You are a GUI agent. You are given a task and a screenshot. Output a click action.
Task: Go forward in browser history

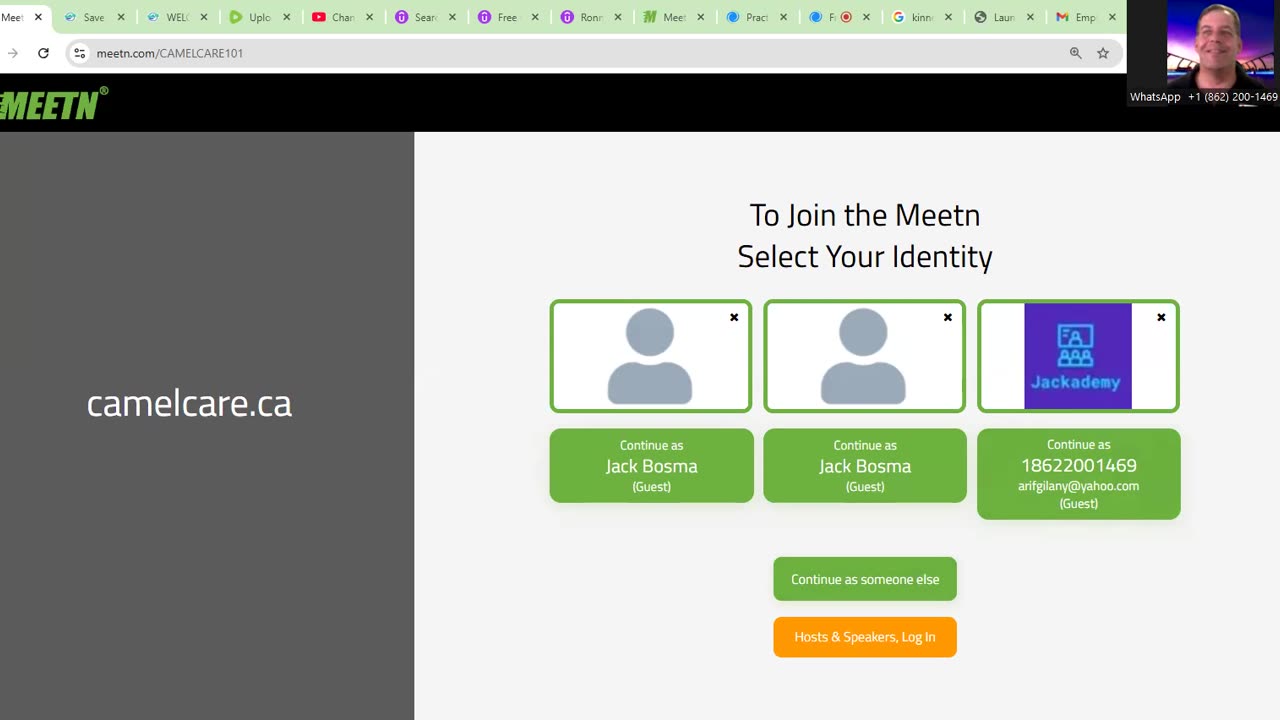click(x=12, y=53)
